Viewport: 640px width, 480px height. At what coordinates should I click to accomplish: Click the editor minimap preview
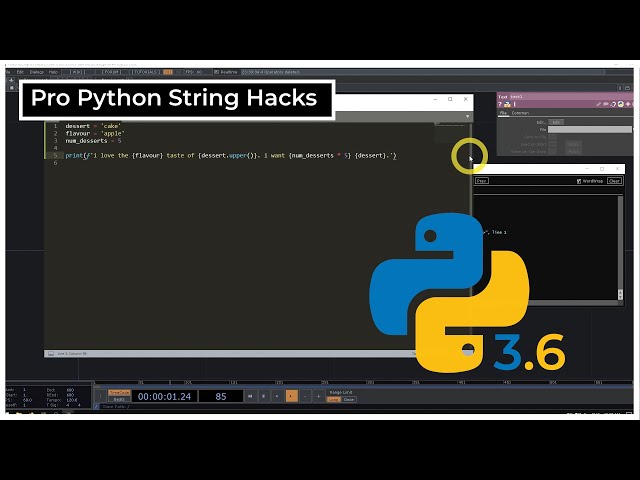[x=450, y=132]
